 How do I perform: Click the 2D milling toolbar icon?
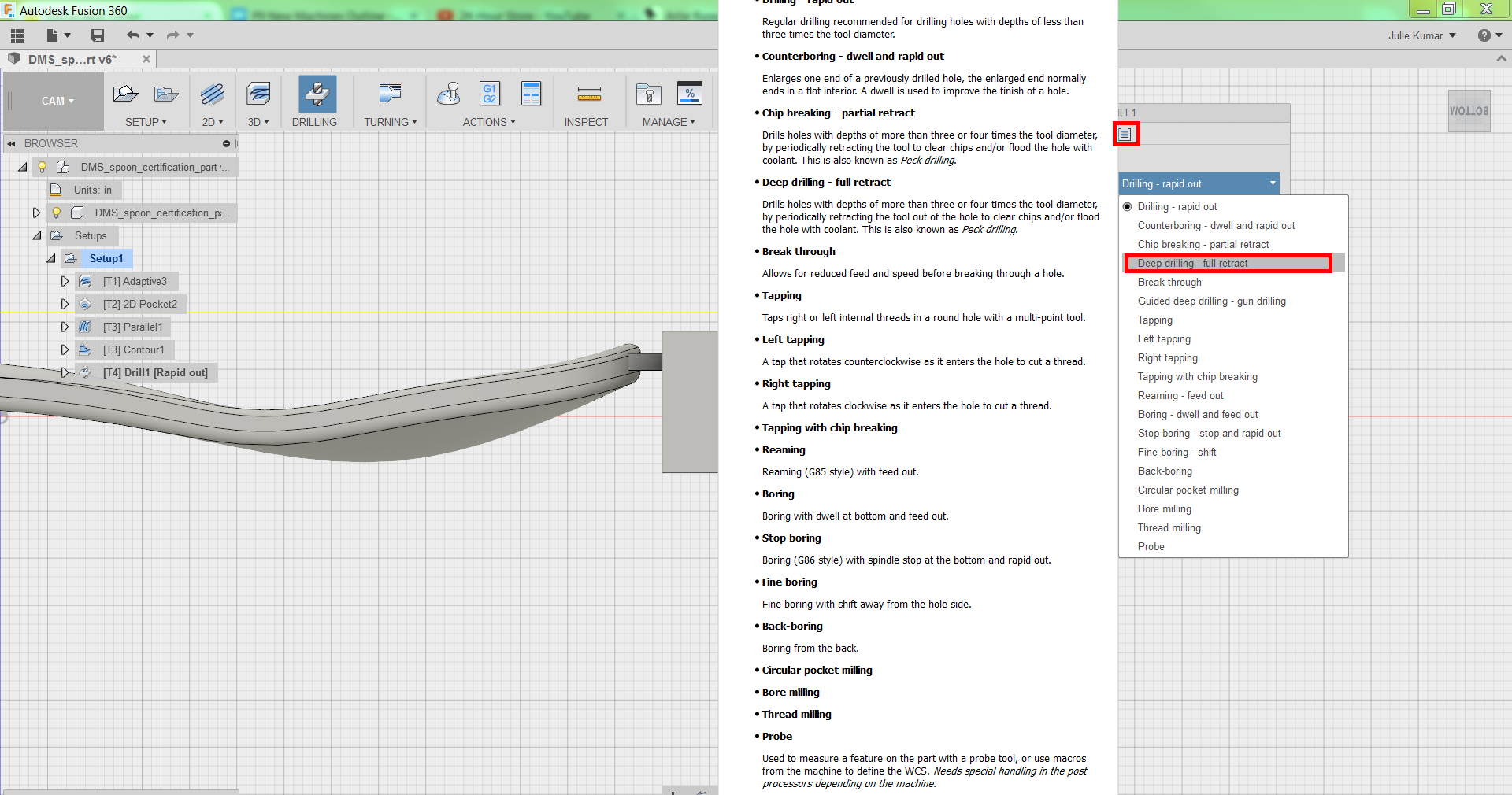click(213, 94)
